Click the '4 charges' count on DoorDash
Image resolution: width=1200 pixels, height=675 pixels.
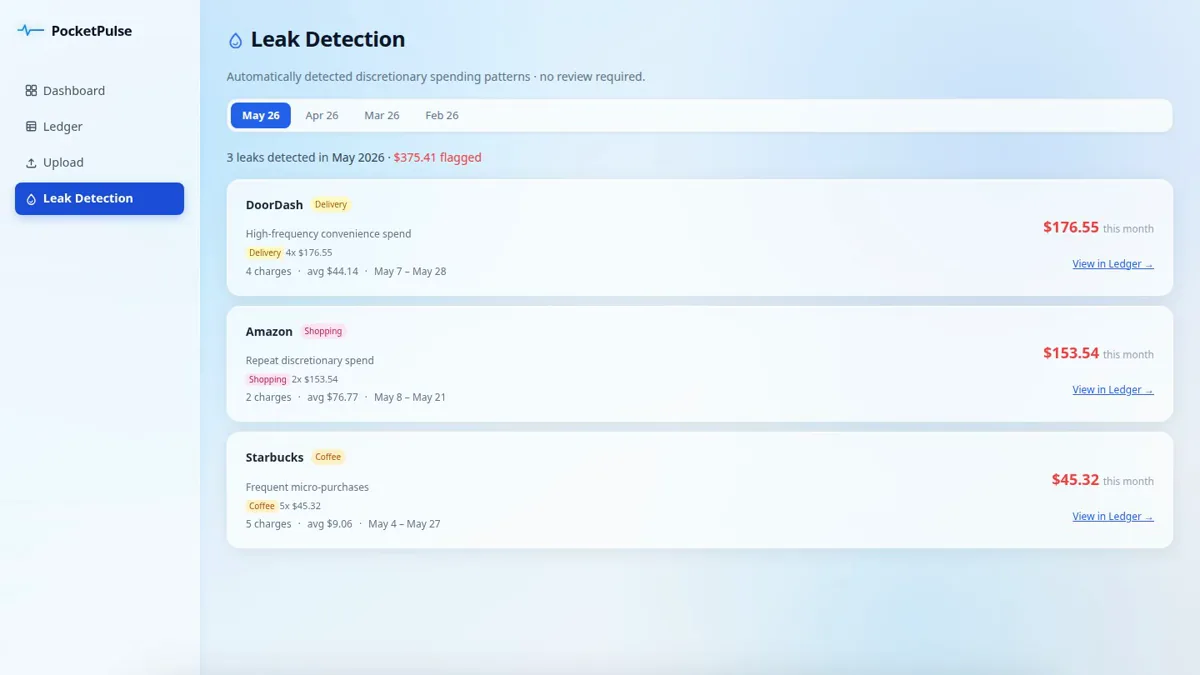click(x=269, y=271)
